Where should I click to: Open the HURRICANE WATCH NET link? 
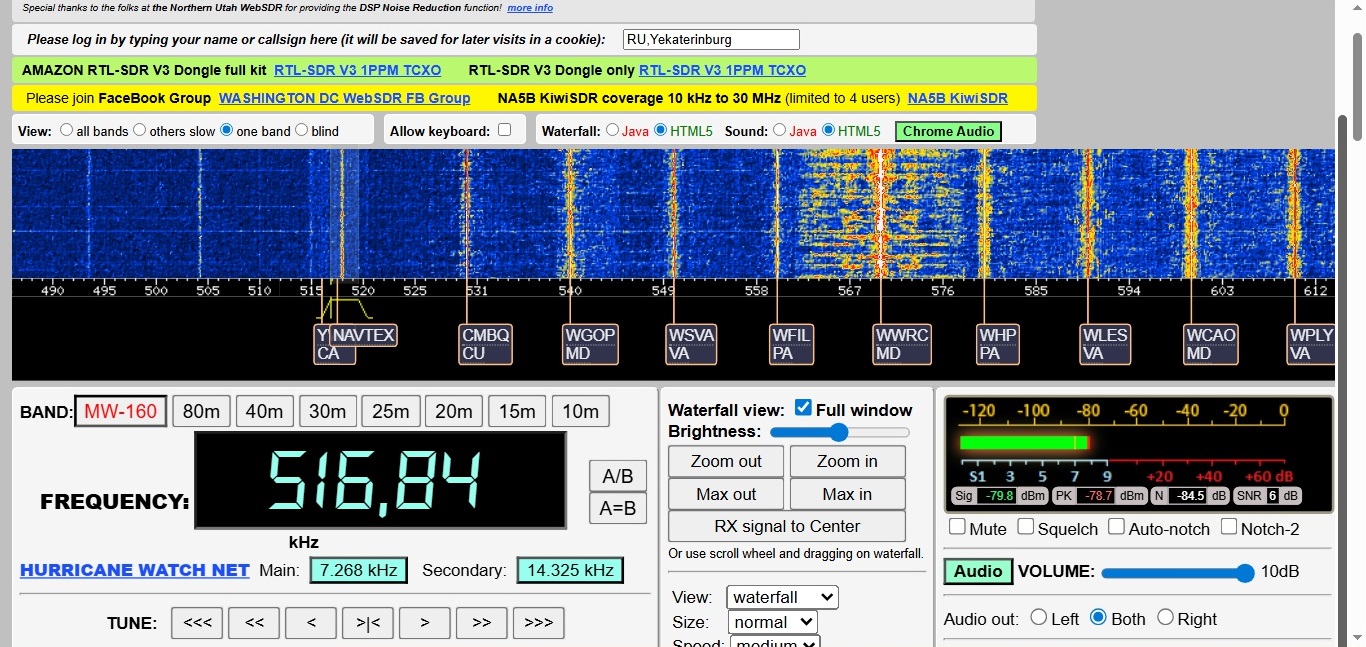tap(135, 570)
